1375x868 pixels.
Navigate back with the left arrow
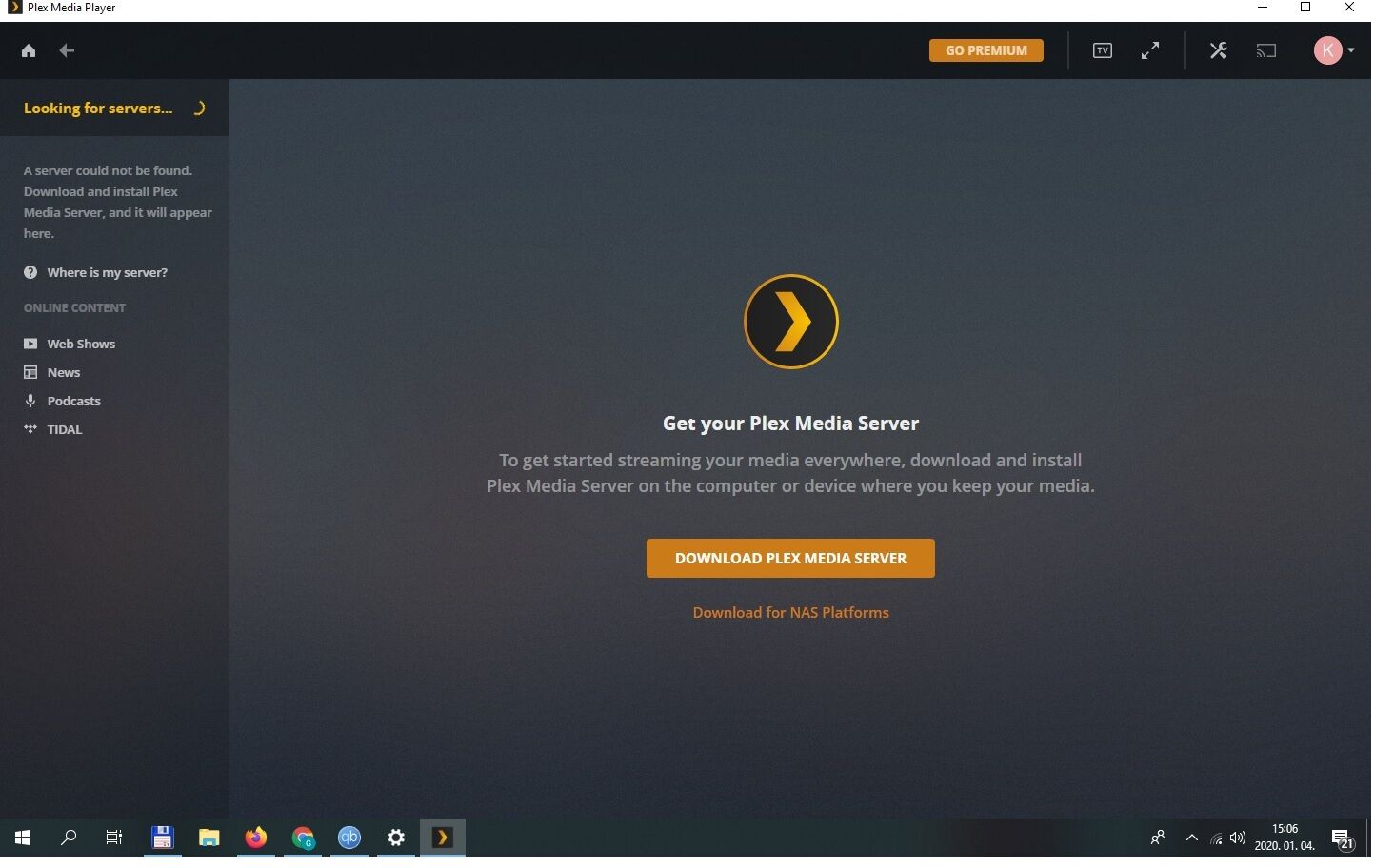(x=67, y=50)
